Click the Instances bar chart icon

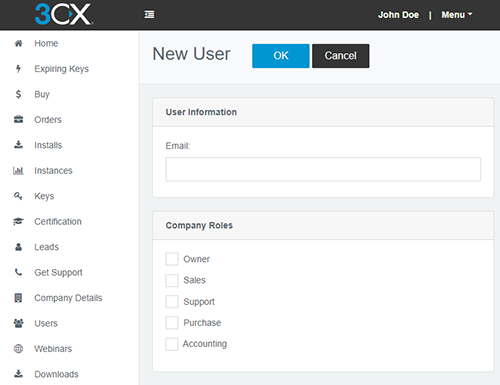18,170
